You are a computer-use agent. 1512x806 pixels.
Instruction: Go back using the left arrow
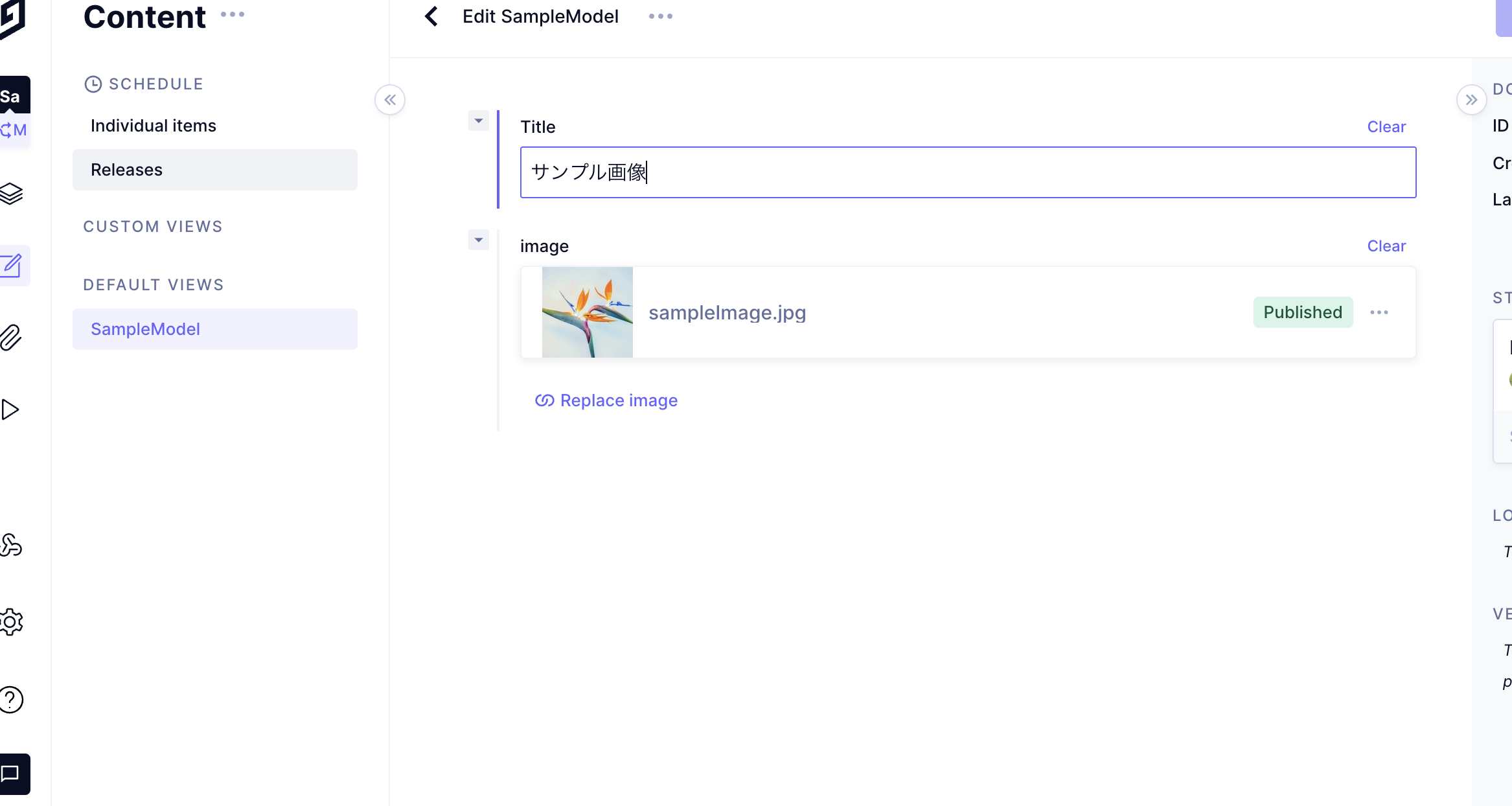(431, 16)
